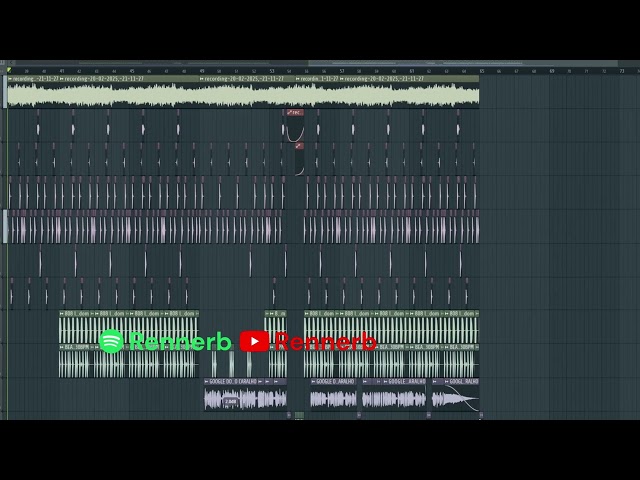This screenshot has height=480, width=640.
Task: Open clip menu of recording clip at bar 49
Action: (202, 79)
